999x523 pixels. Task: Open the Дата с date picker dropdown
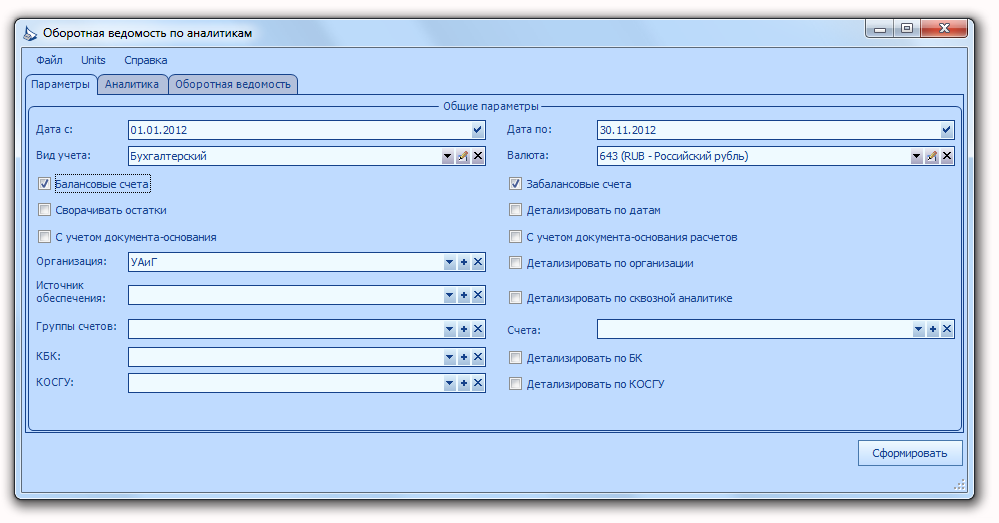pos(478,130)
